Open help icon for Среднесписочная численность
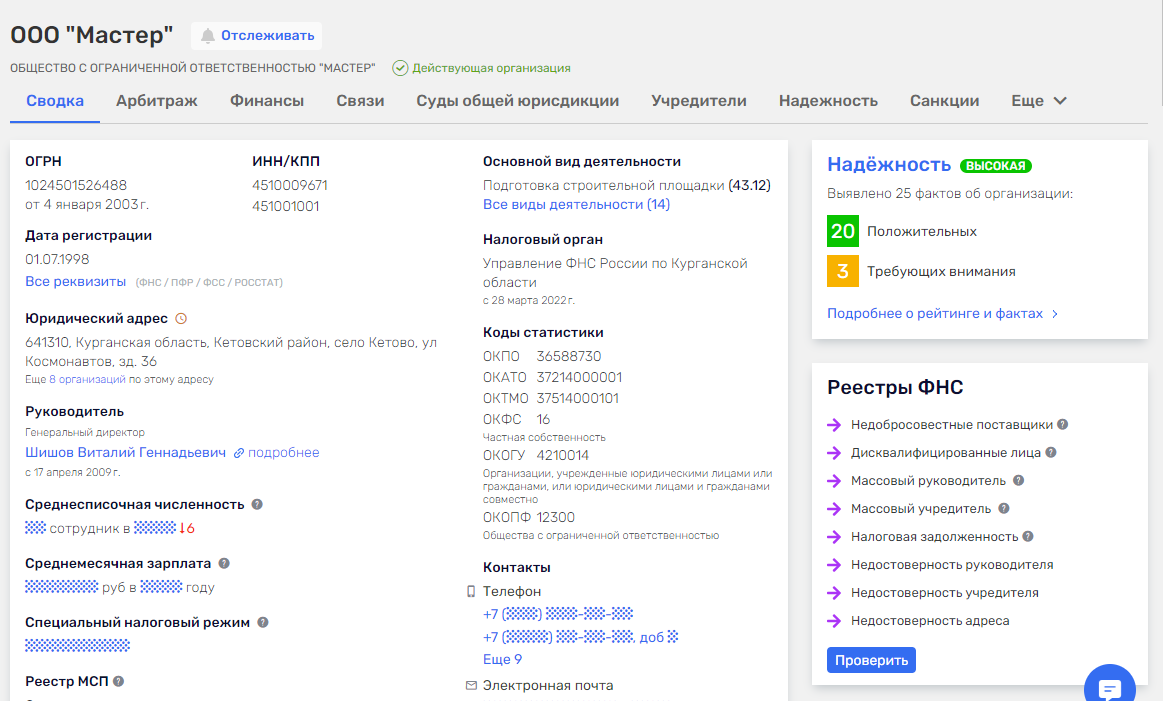The image size is (1163, 701). 257,504
